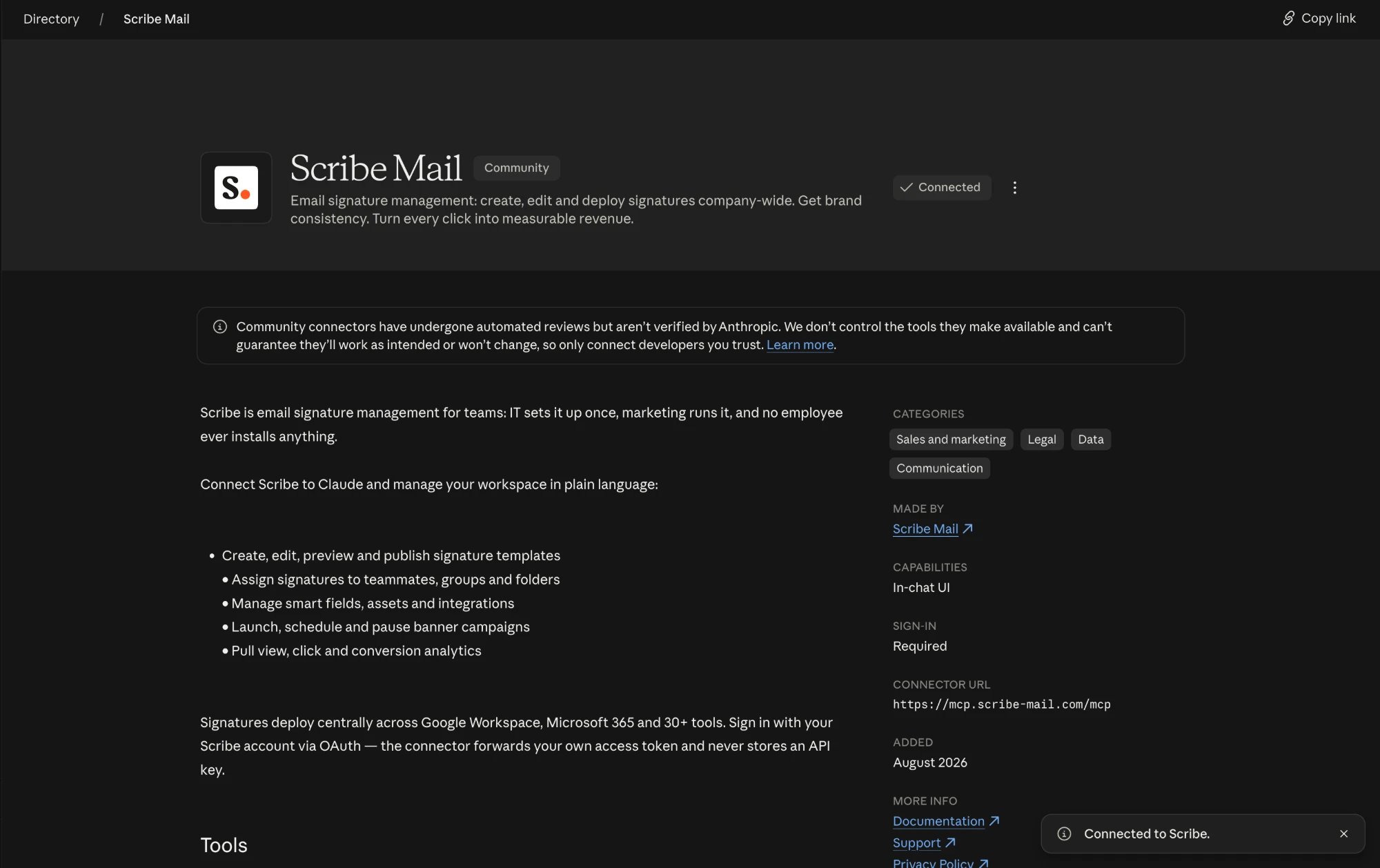The height and width of the screenshot is (868, 1380).
Task: Click the CONNECTOR URL section label
Action: pyautogui.click(x=941, y=684)
